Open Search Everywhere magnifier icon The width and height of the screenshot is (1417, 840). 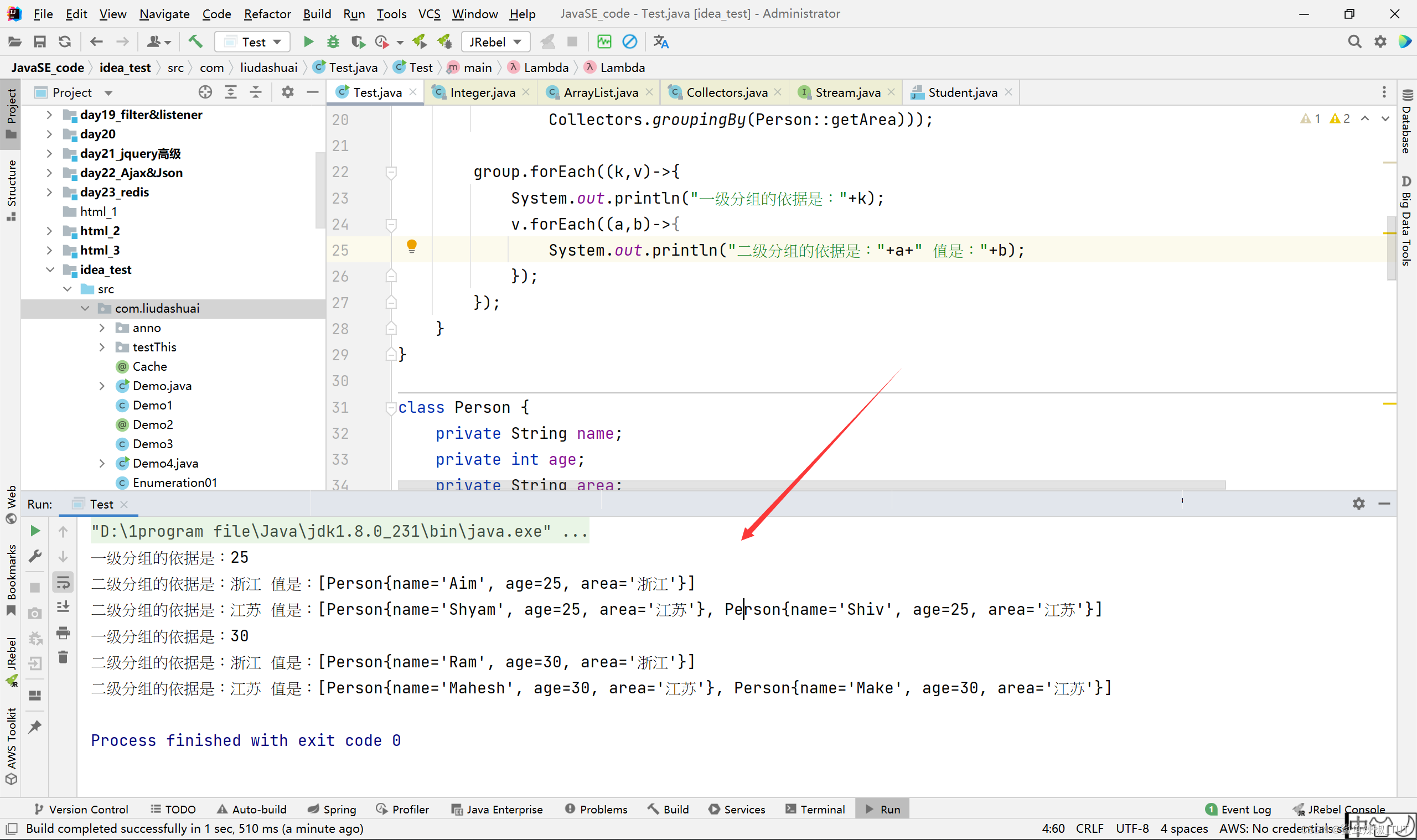(x=1354, y=42)
